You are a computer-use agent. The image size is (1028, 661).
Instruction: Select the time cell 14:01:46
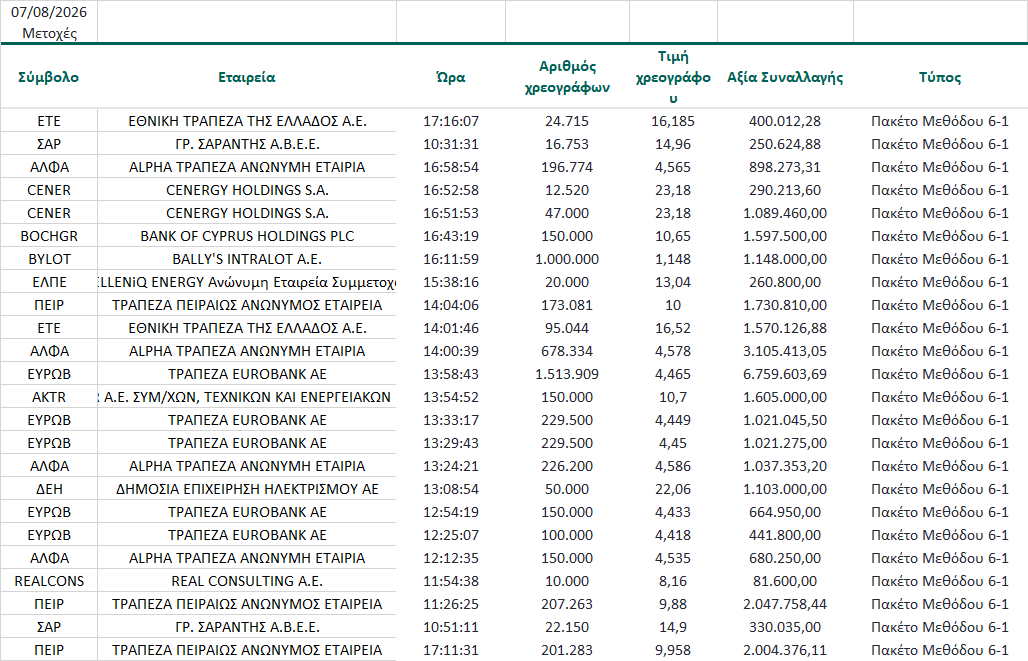tap(451, 328)
